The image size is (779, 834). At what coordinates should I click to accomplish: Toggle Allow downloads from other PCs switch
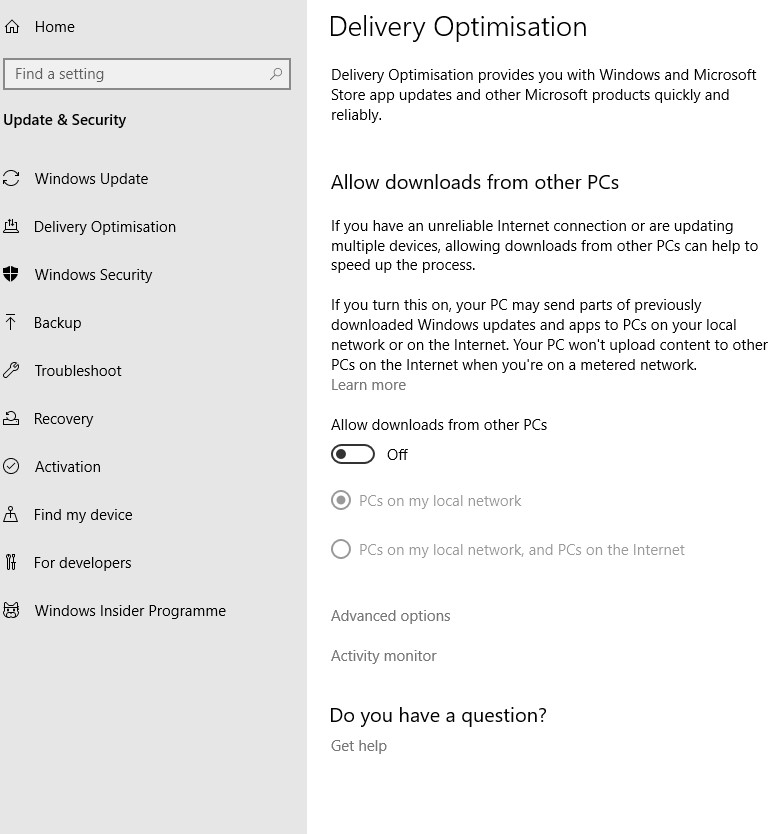(x=353, y=454)
